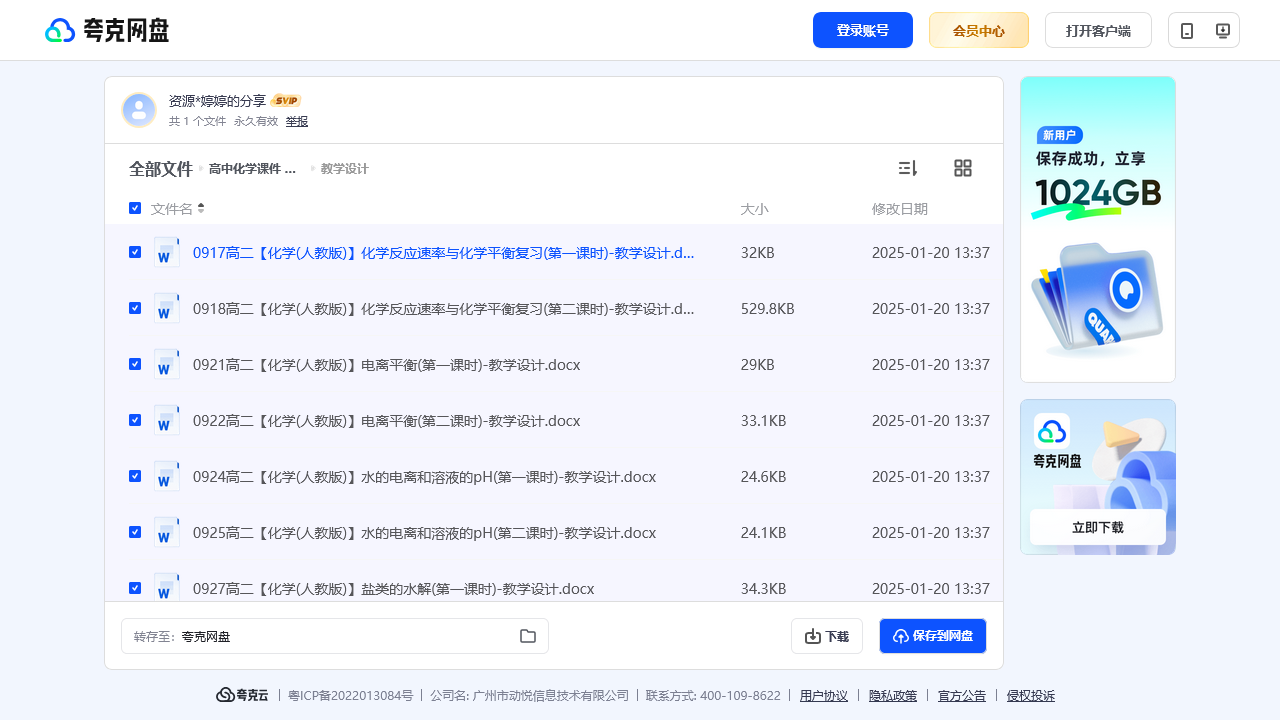The width and height of the screenshot is (1280, 720).
Task: Click the 夸克云 footer logo
Action: click(x=243, y=695)
